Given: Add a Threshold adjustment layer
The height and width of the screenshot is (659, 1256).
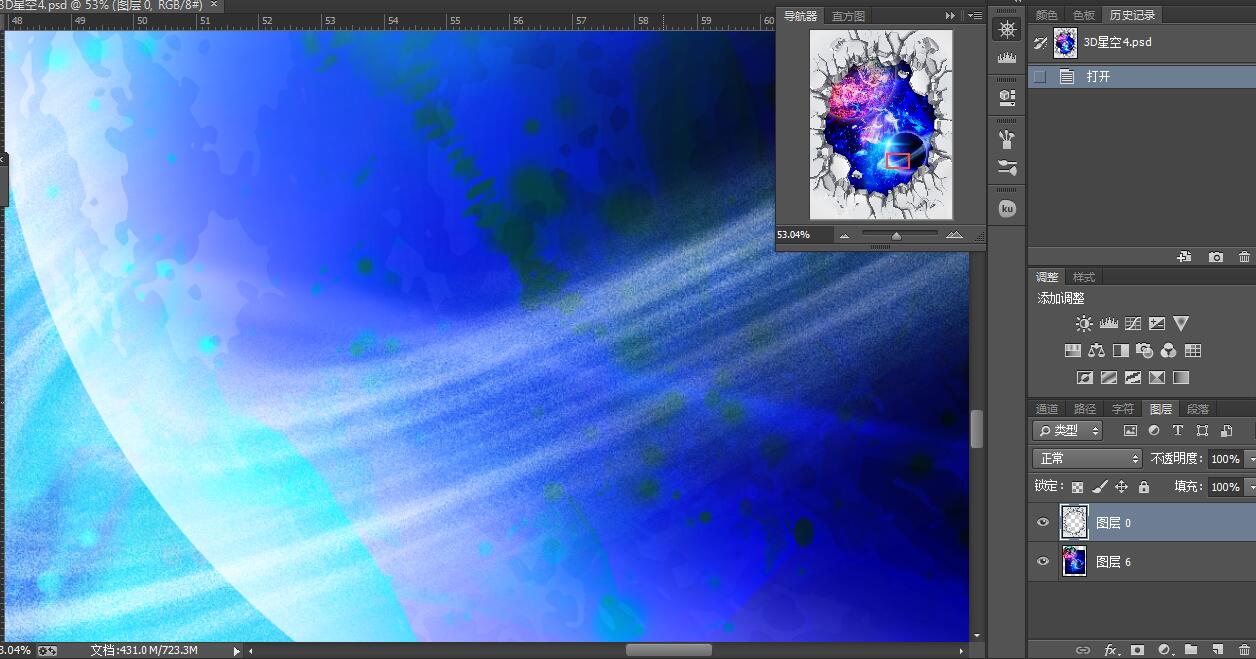Looking at the screenshot, I should [1132, 378].
